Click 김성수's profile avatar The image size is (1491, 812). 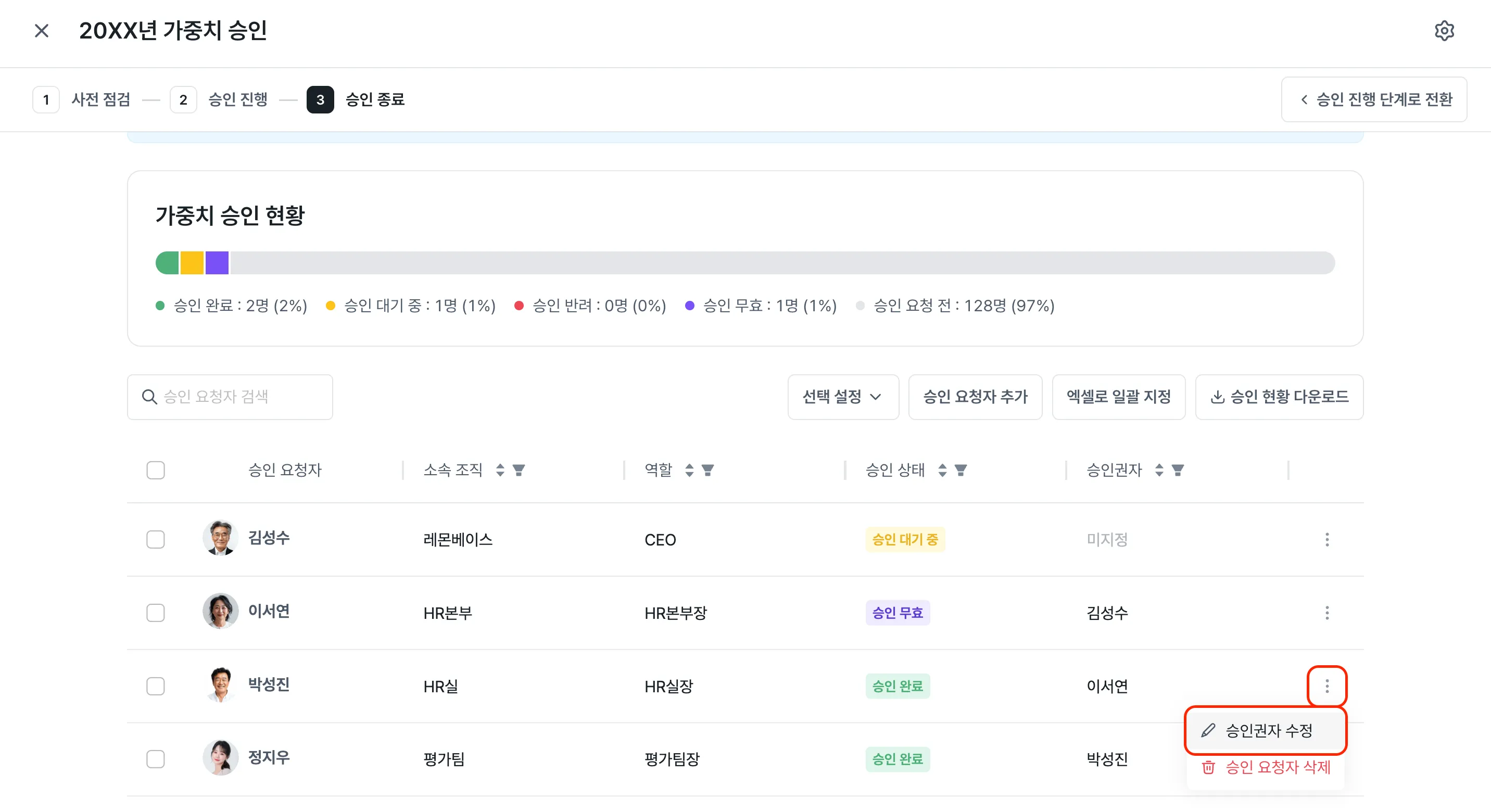(x=221, y=538)
